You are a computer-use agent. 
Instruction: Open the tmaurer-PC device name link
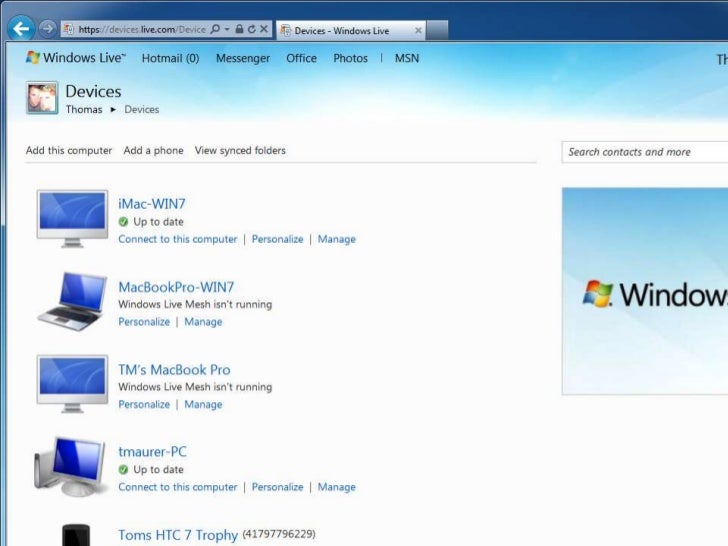tap(152, 451)
